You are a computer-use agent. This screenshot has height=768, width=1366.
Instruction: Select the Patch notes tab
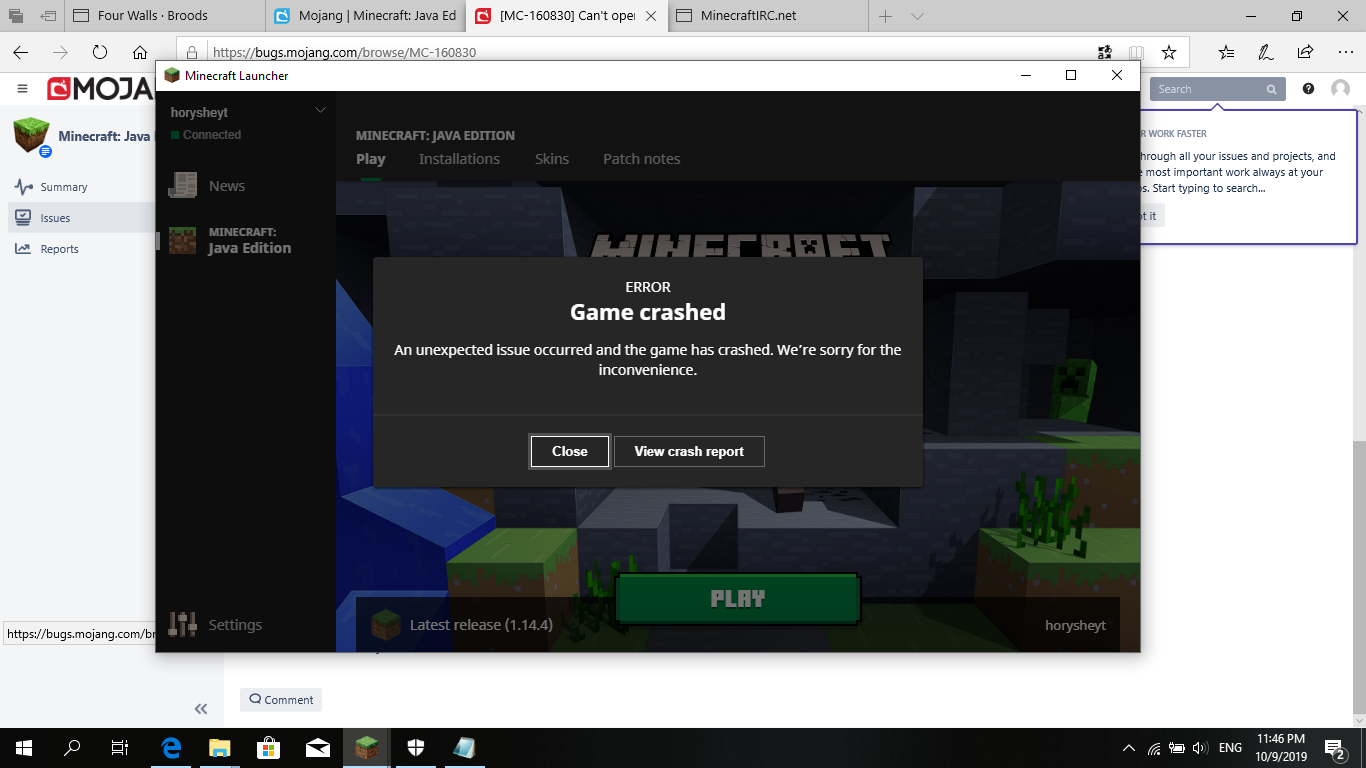(x=641, y=159)
